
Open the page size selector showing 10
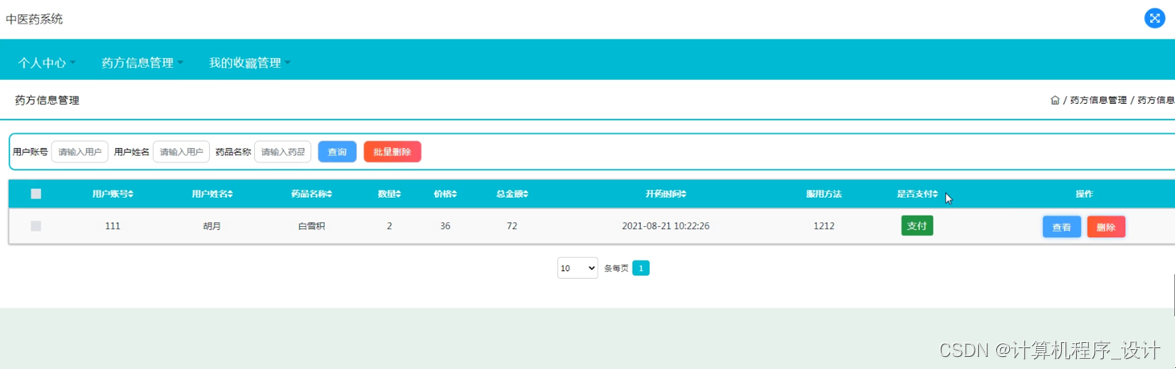(578, 268)
